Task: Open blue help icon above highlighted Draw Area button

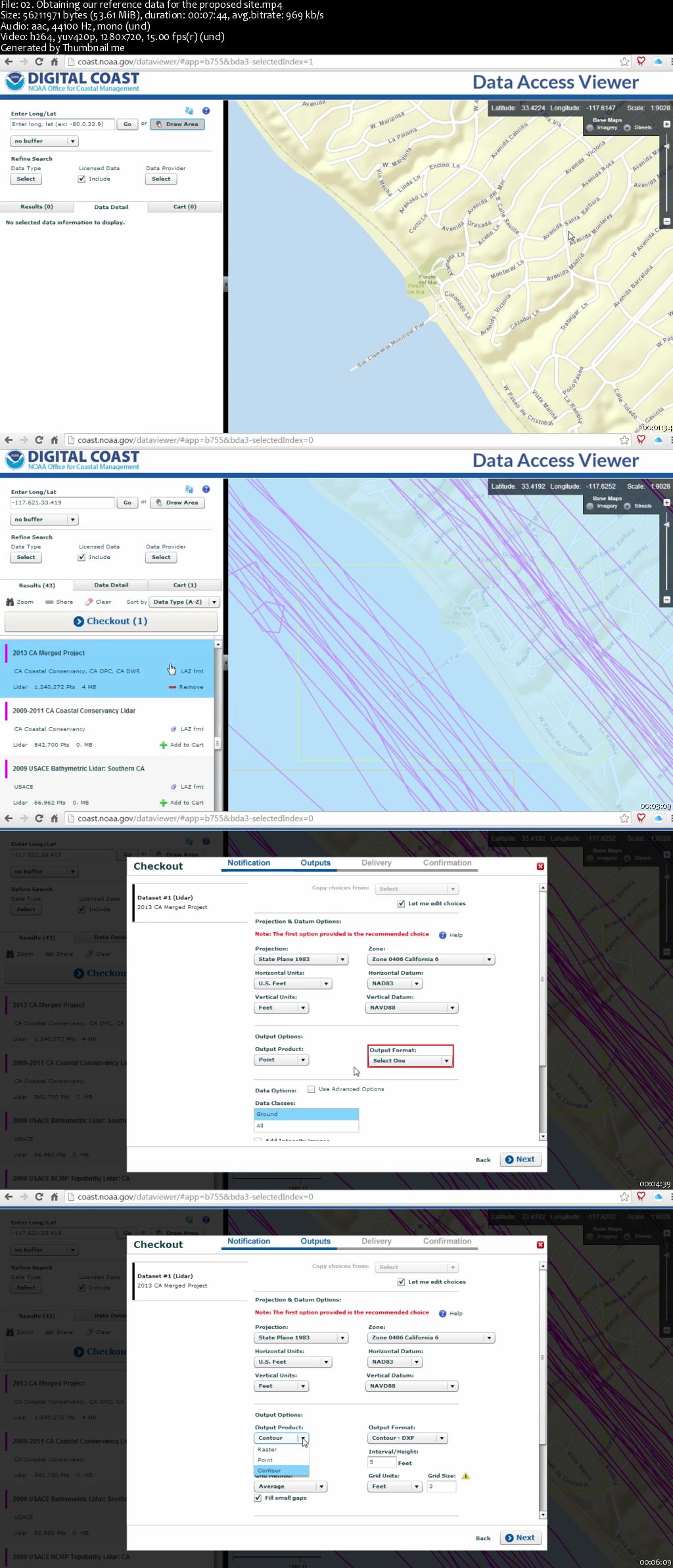Action: [206, 111]
